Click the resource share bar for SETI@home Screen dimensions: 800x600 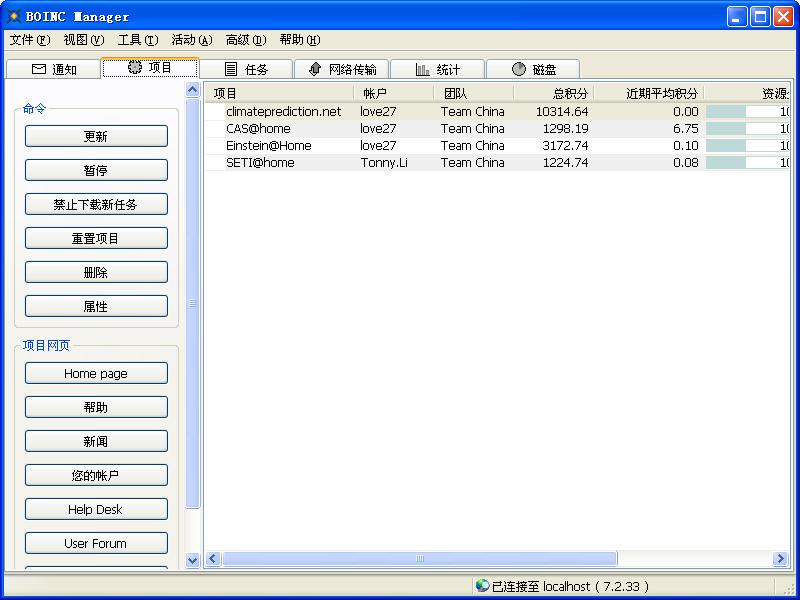point(747,163)
